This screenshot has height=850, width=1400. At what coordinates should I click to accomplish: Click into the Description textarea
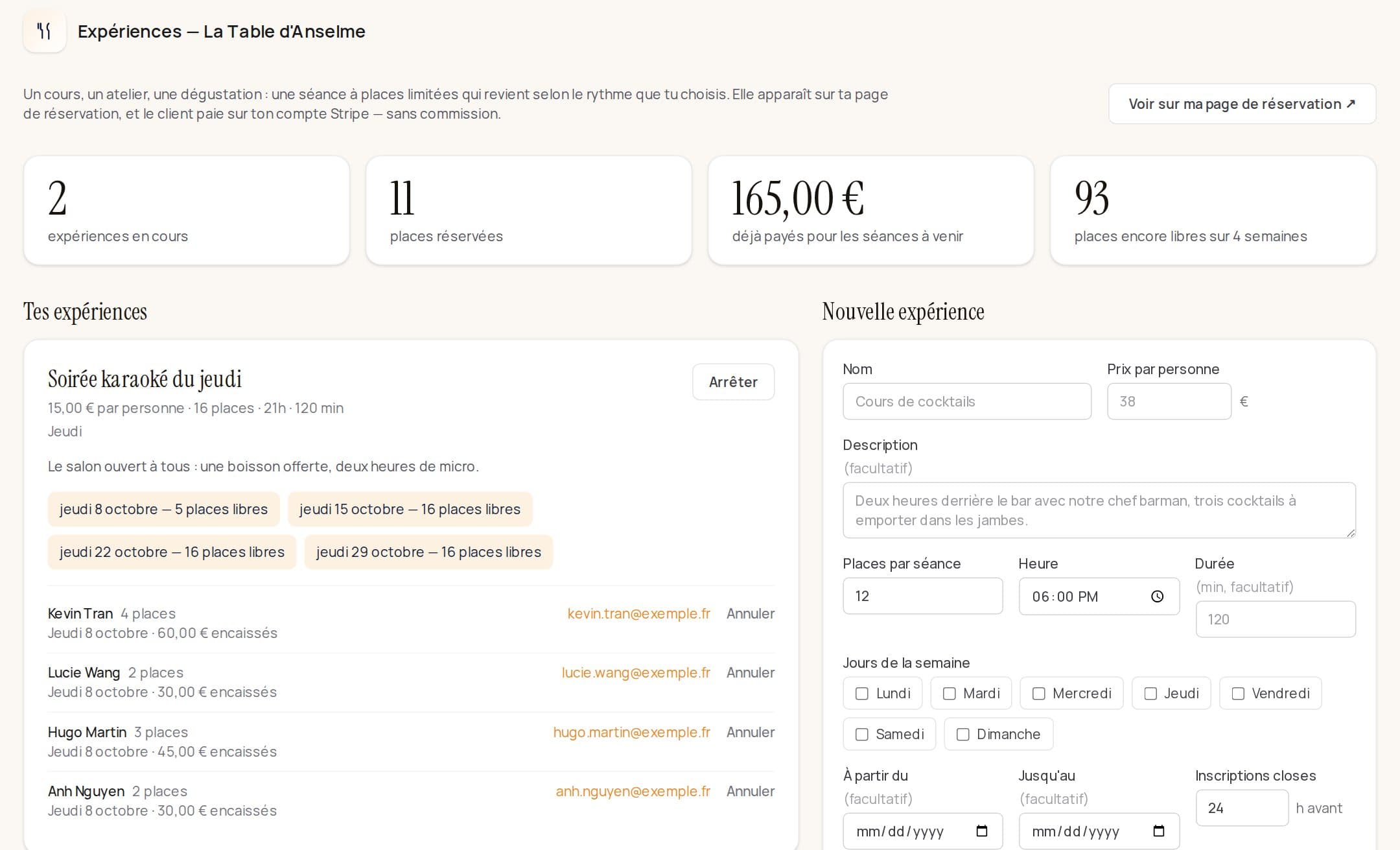[x=1099, y=510]
